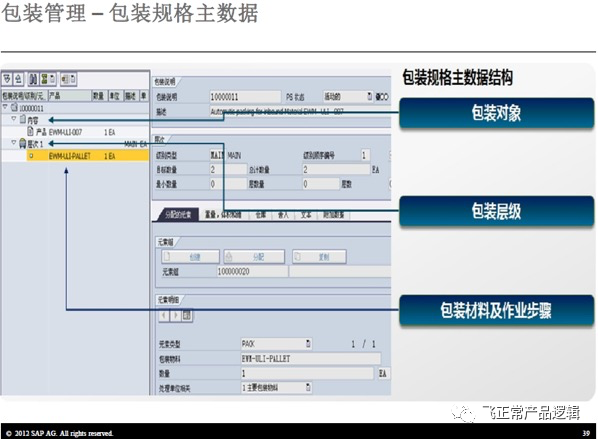Screen dimensions: 598x439
Task: Collapse the 层次 1 tree node
Action: pos(14,143)
